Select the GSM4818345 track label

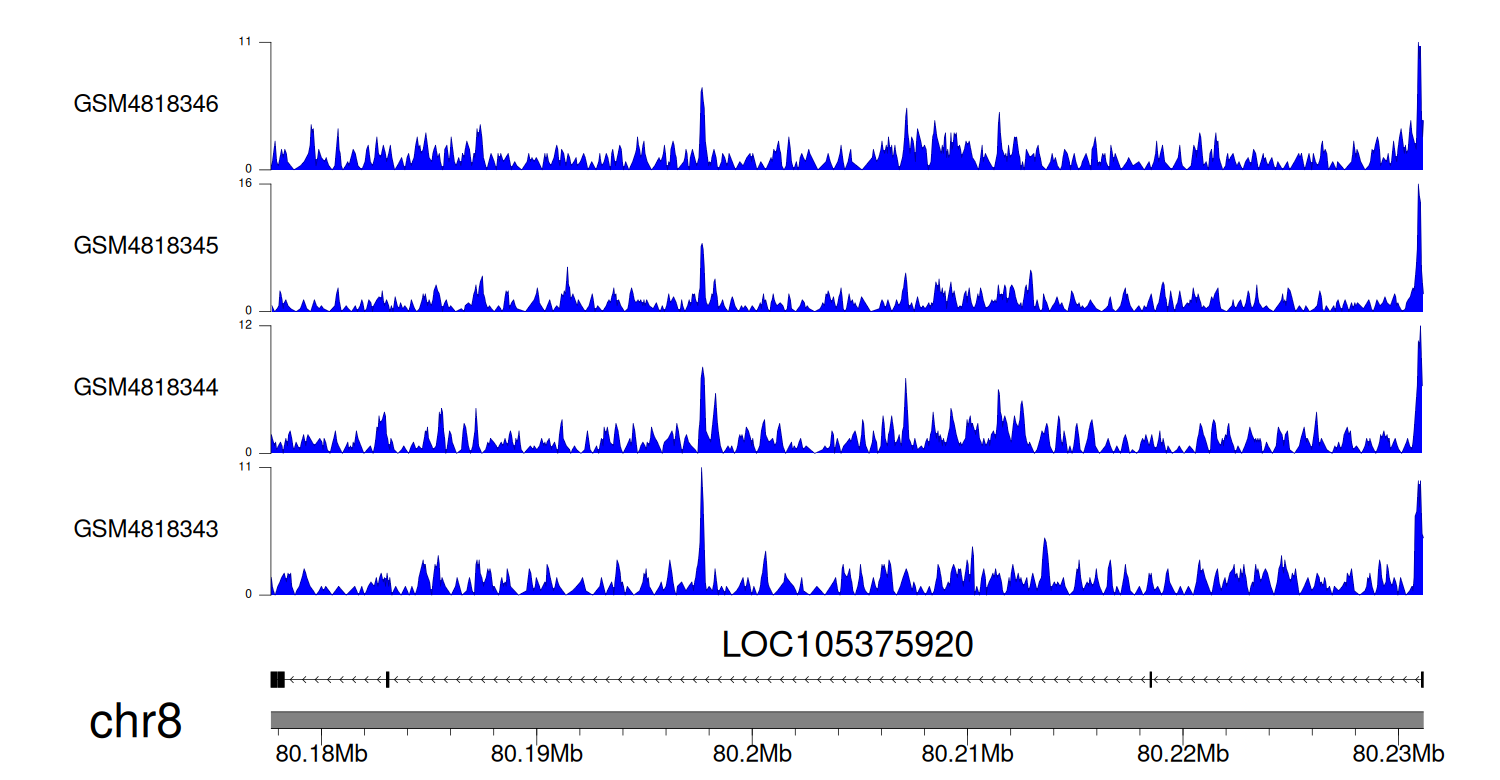(x=146, y=246)
